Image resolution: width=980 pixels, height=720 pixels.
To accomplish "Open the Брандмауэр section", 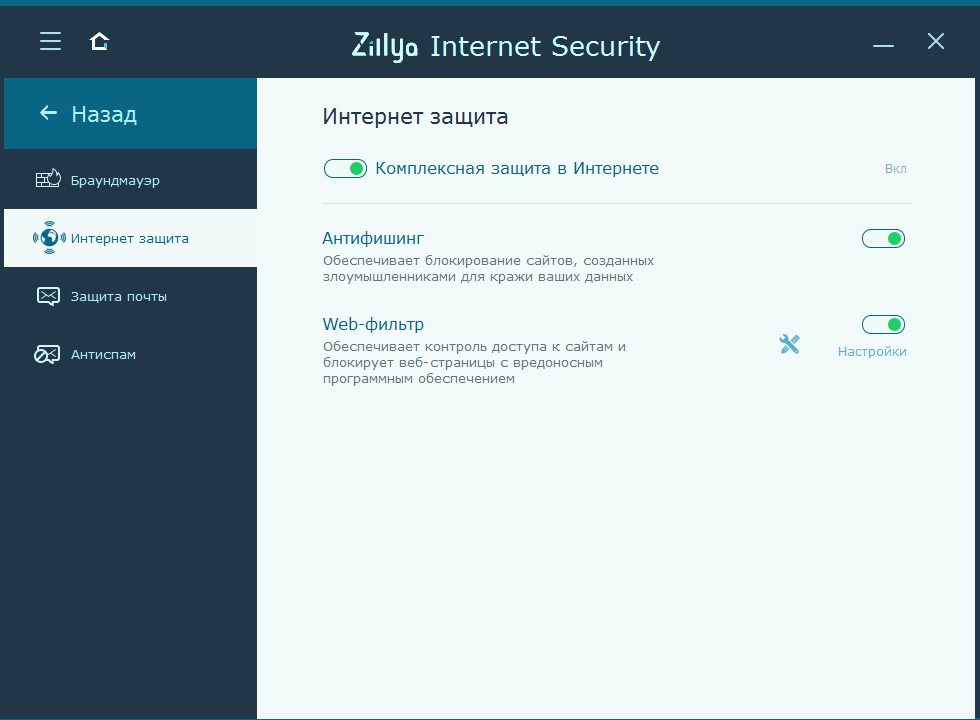I will click(115, 181).
